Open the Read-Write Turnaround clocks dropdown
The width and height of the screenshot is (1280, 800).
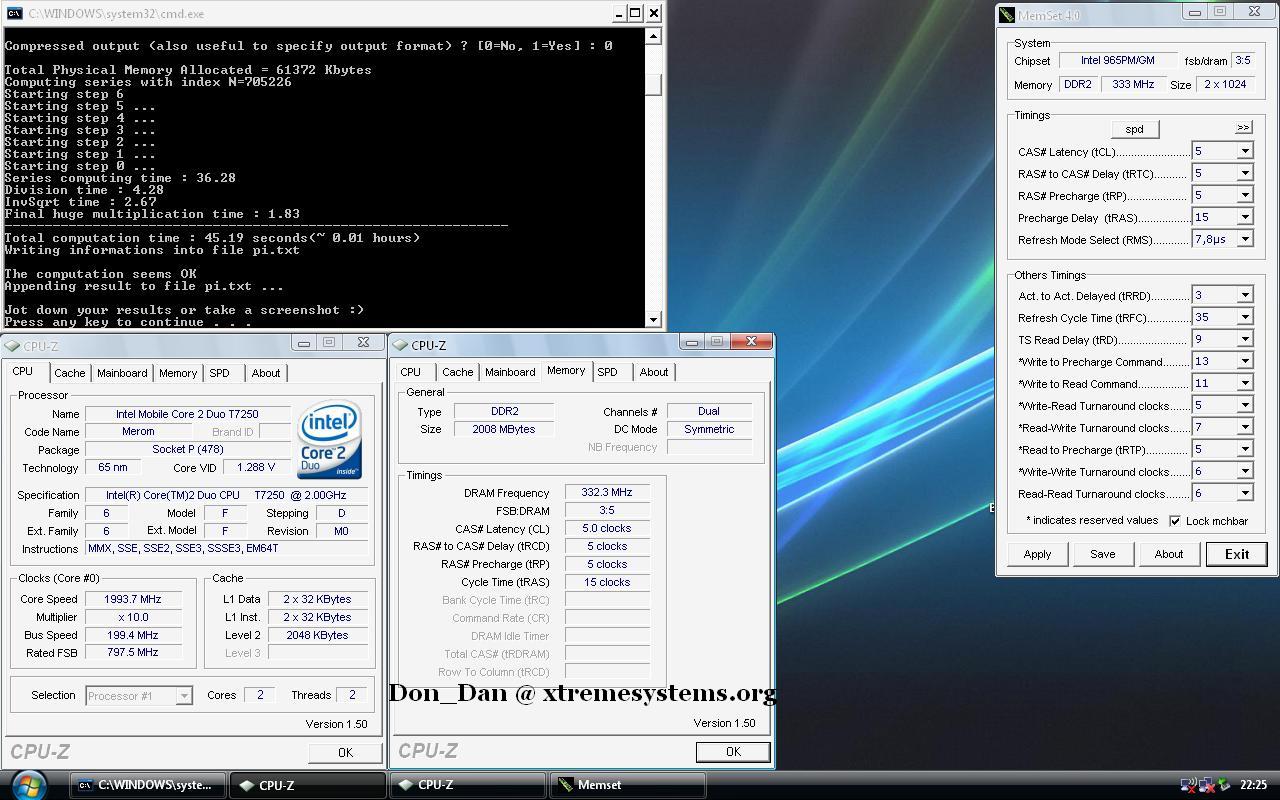[x=1245, y=427]
